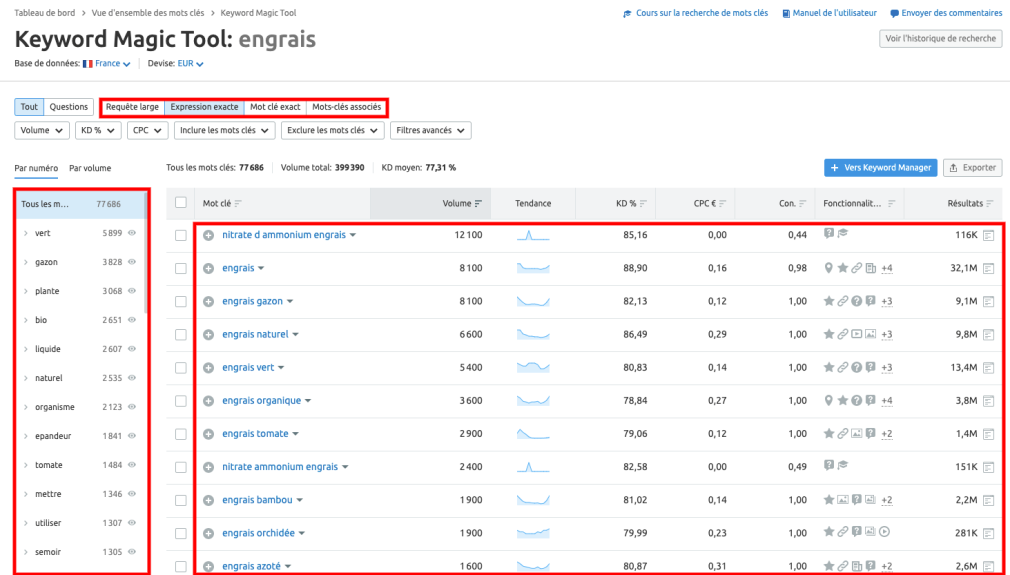Open 'Filtres avancés' dropdown
The image size is (1010, 575).
point(430,130)
